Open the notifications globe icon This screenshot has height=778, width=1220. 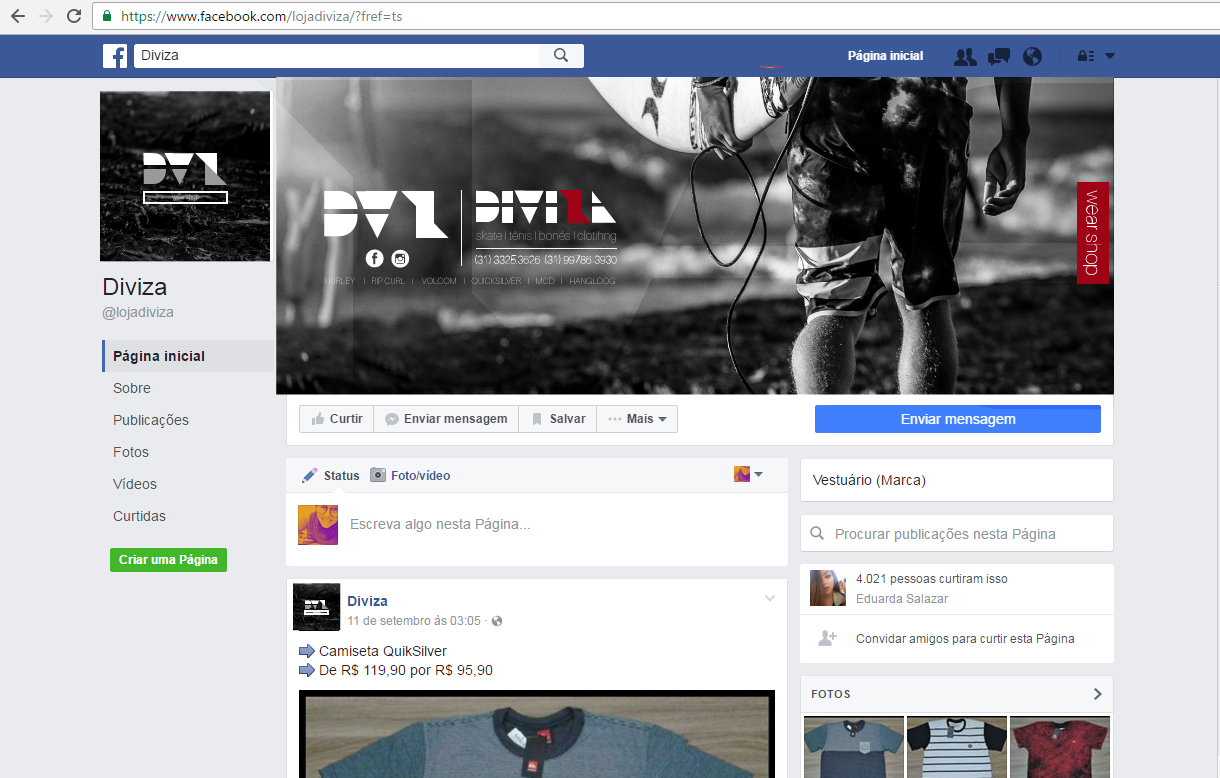pos(1033,57)
